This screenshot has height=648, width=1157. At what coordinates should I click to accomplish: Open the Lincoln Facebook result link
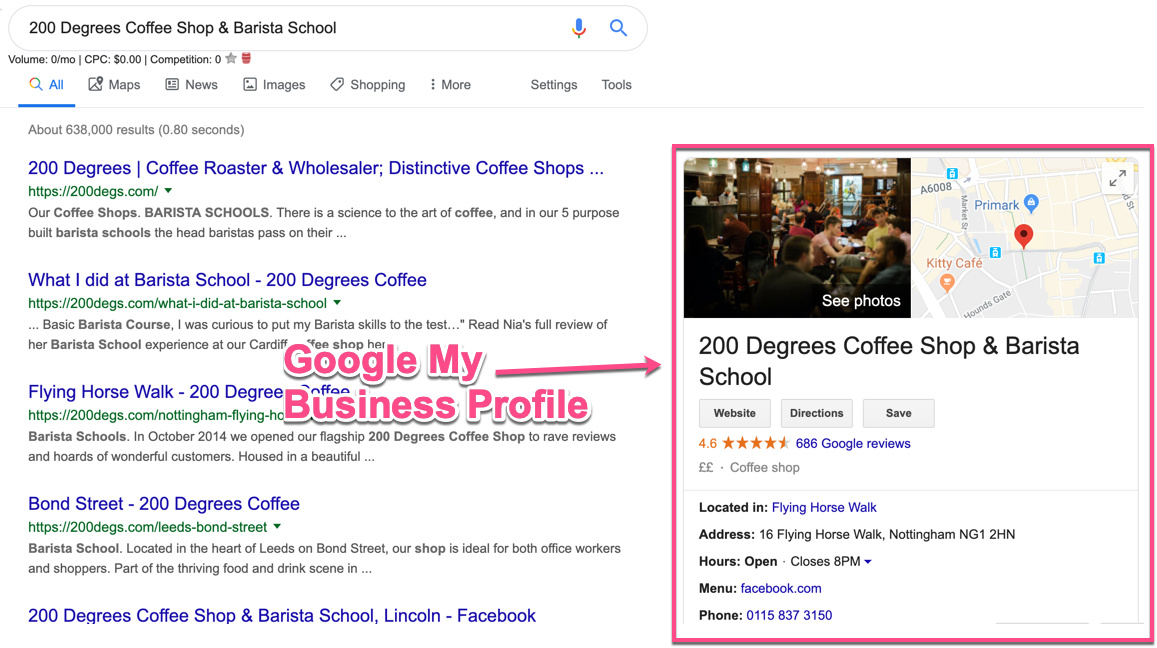point(282,616)
